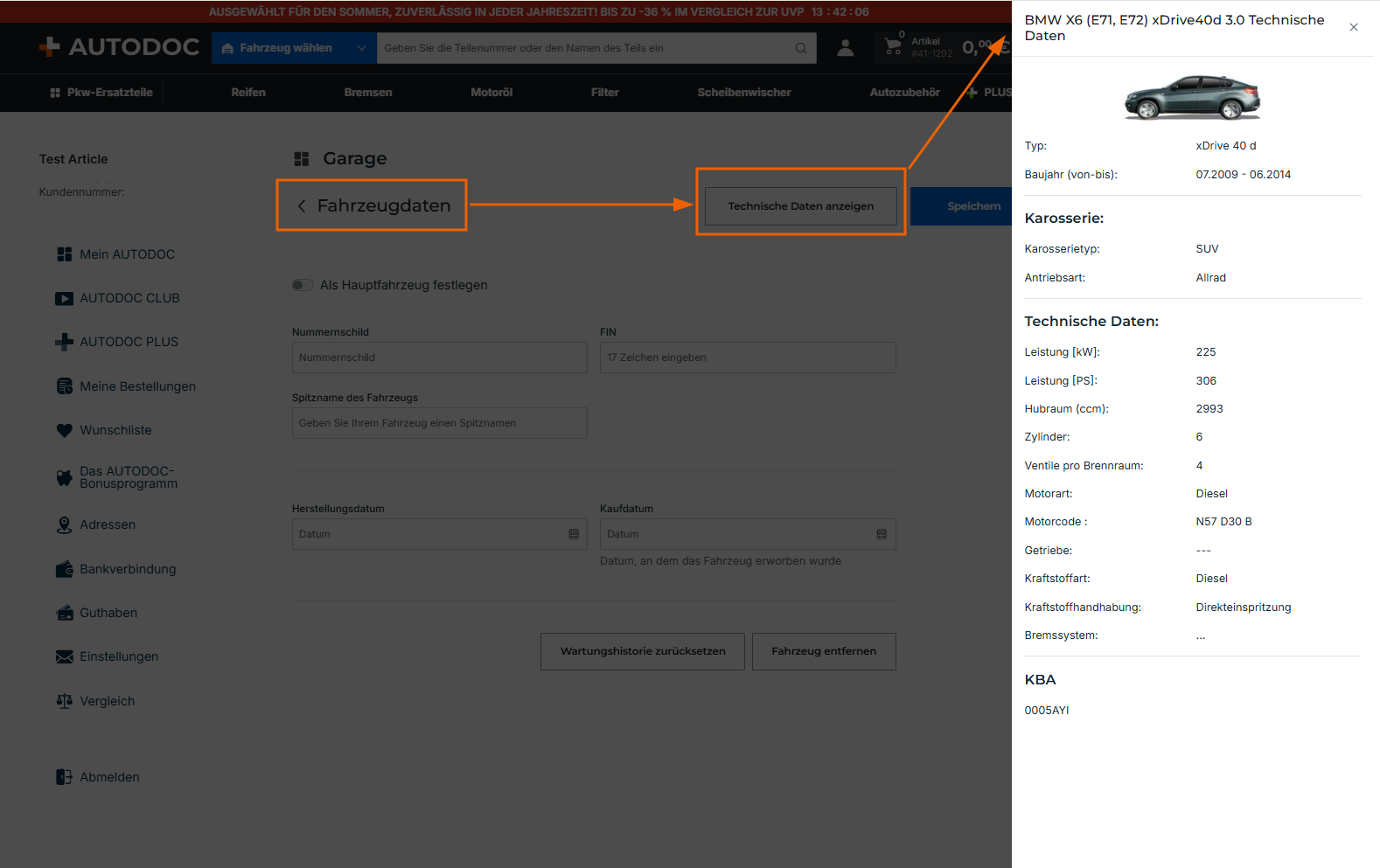Open Das AUTODOC-Bonusprogramm link
This screenshot has height=868, width=1380.
[129, 477]
